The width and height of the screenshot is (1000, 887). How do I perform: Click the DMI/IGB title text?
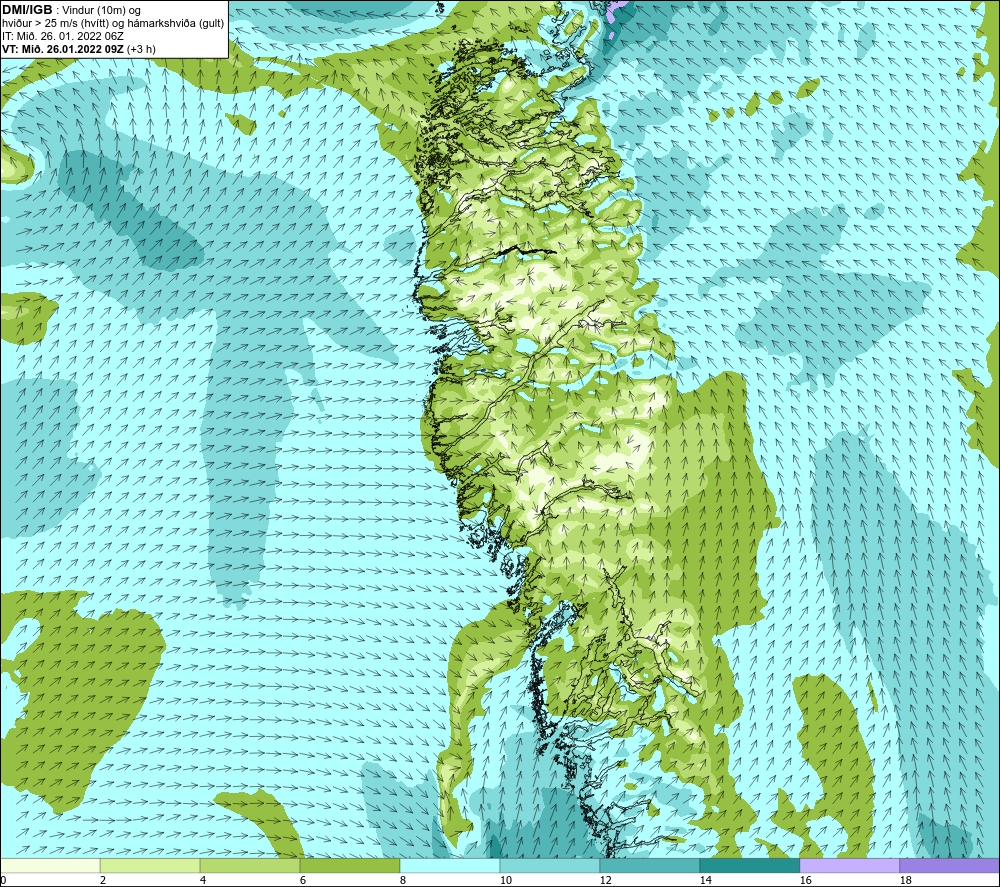(x=28, y=10)
